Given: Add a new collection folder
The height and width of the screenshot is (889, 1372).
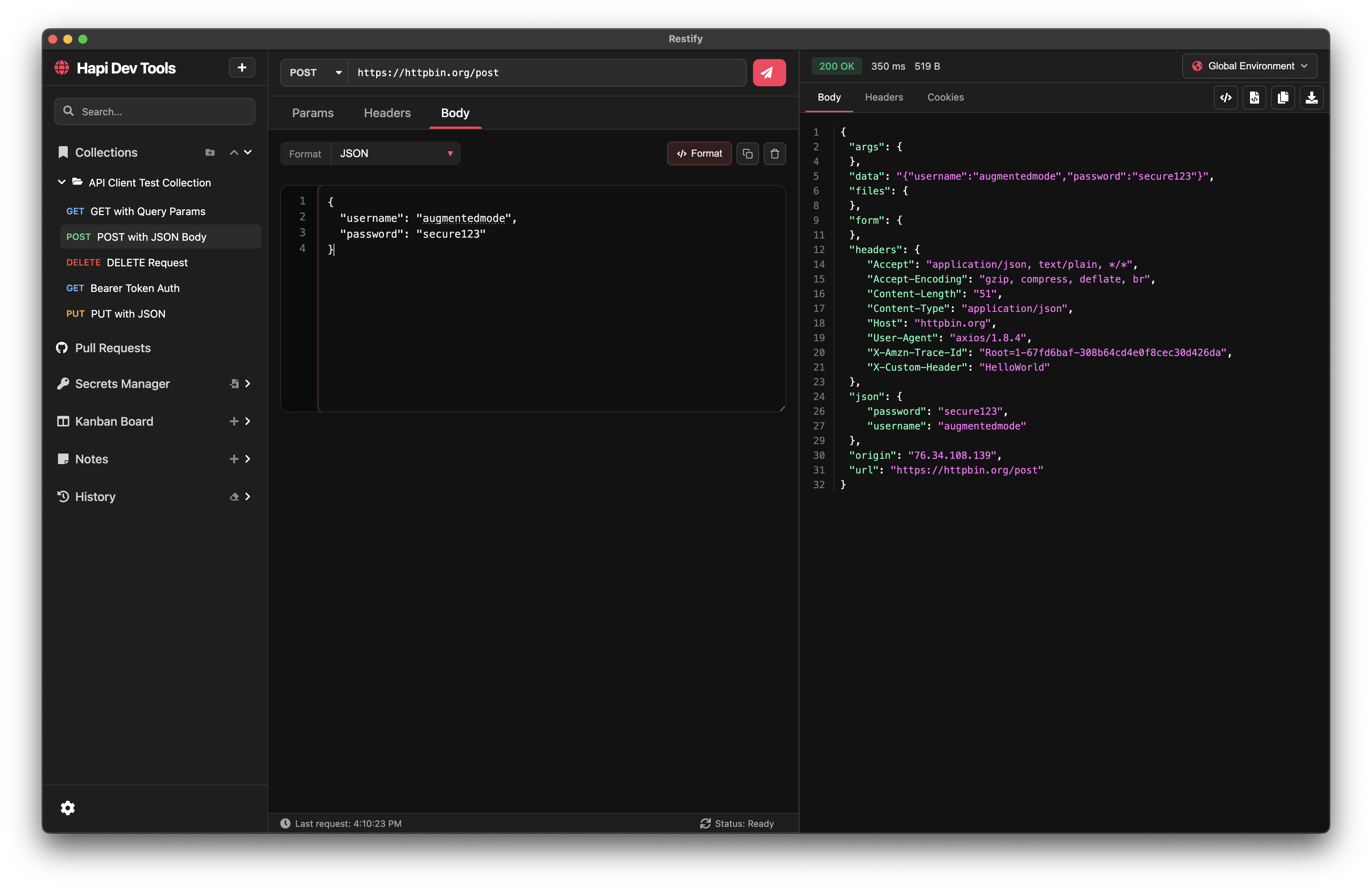Looking at the screenshot, I should pyautogui.click(x=210, y=152).
